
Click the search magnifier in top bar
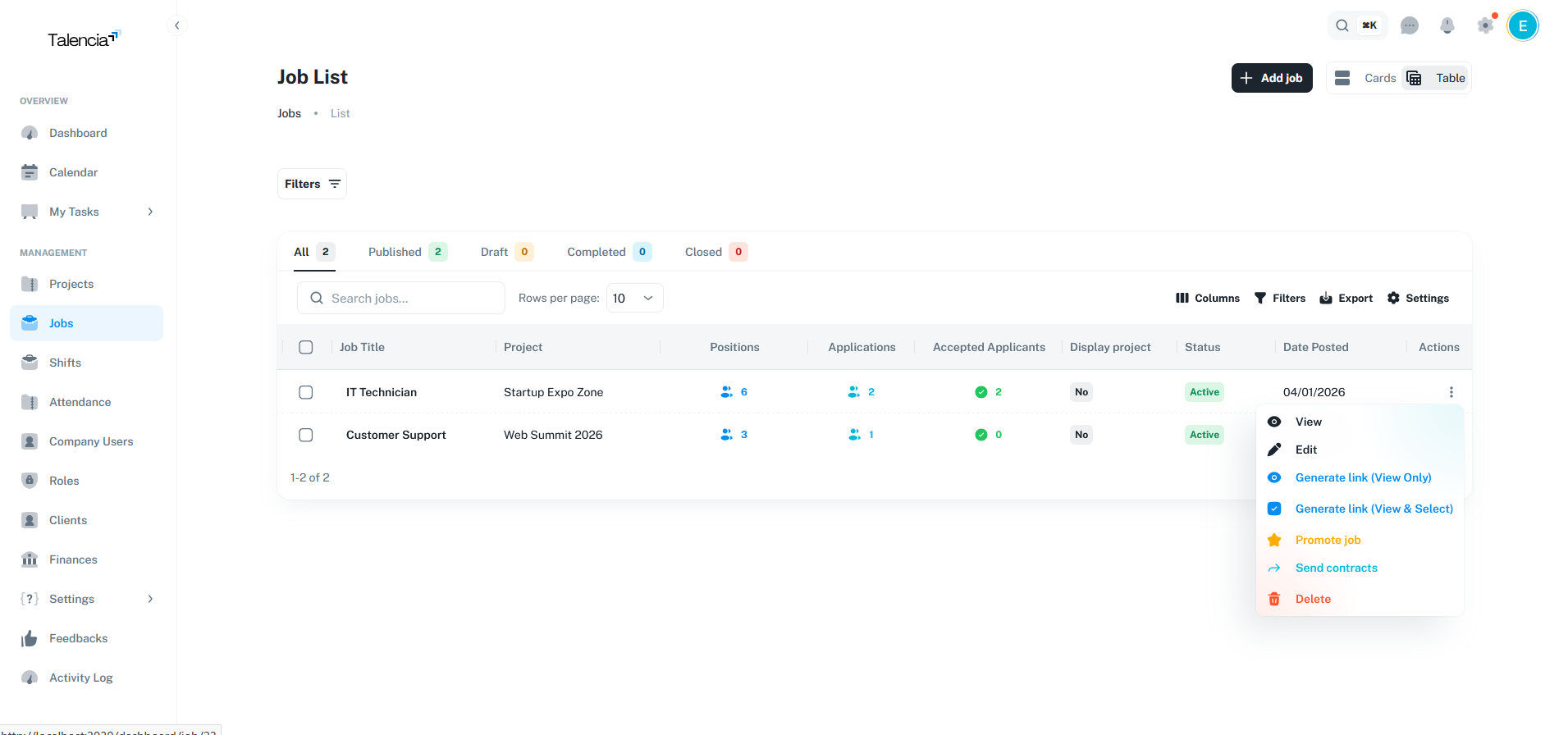[x=1342, y=25]
